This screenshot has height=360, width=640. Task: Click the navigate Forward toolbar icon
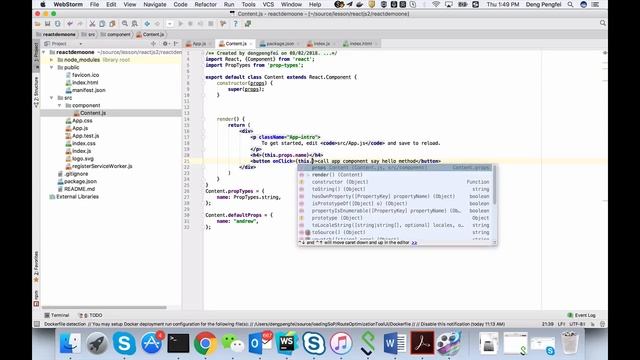157,24
